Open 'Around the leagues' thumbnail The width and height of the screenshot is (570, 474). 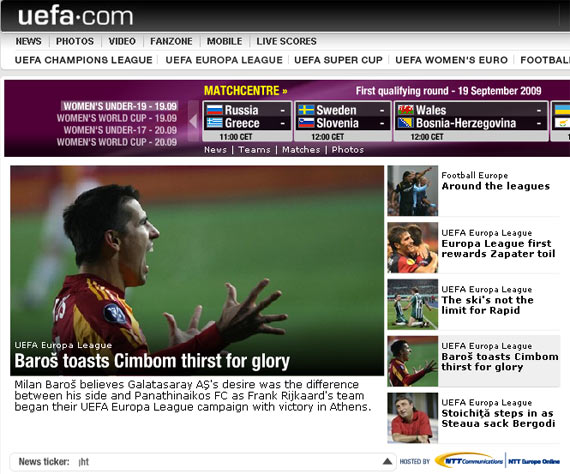tap(412, 190)
